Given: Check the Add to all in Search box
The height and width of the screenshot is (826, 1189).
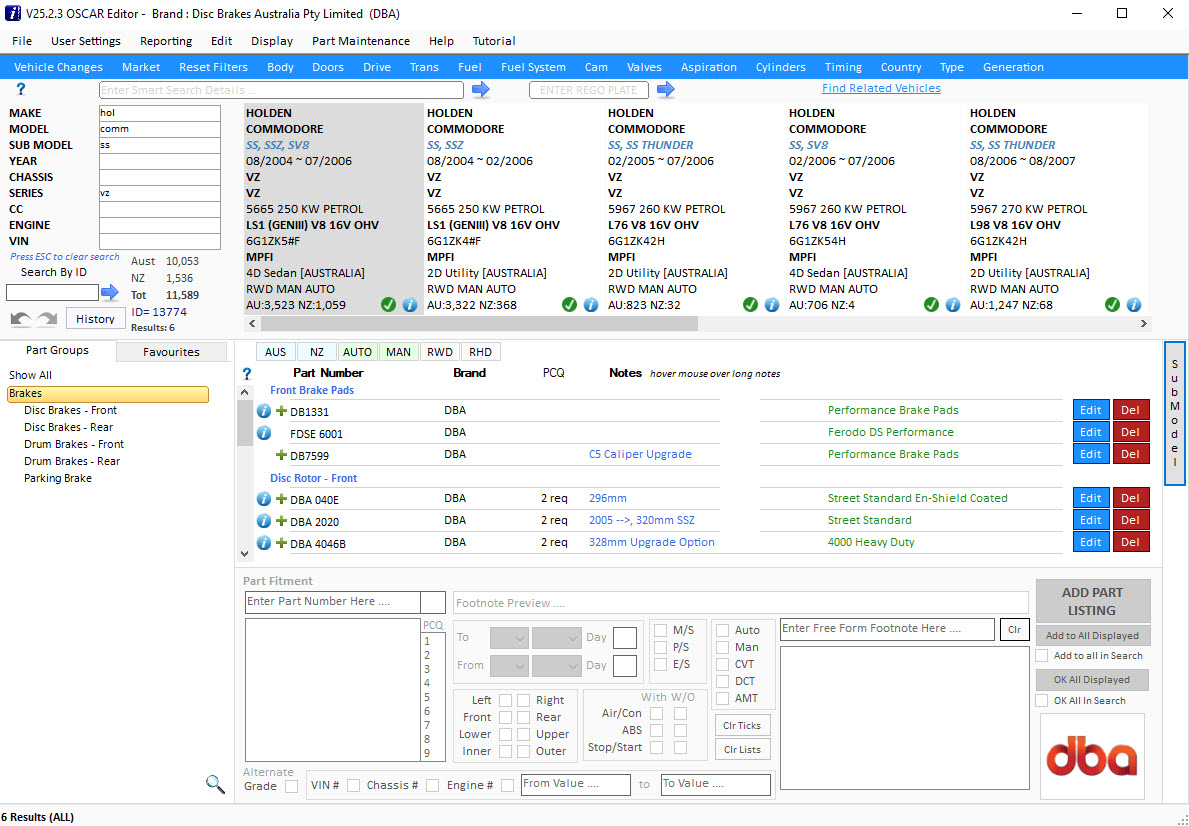Looking at the screenshot, I should click(x=1042, y=656).
